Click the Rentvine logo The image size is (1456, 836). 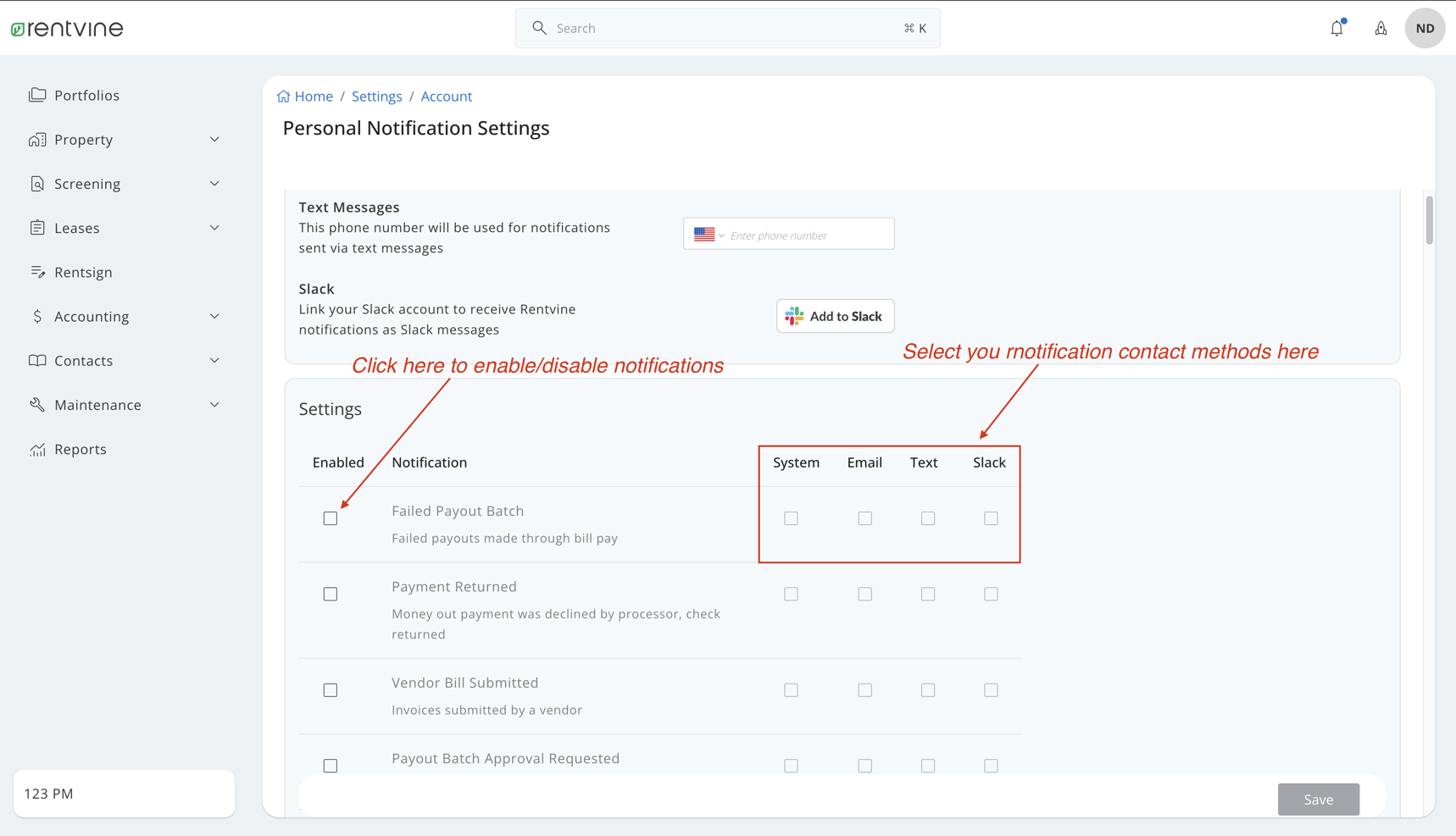[x=66, y=27]
